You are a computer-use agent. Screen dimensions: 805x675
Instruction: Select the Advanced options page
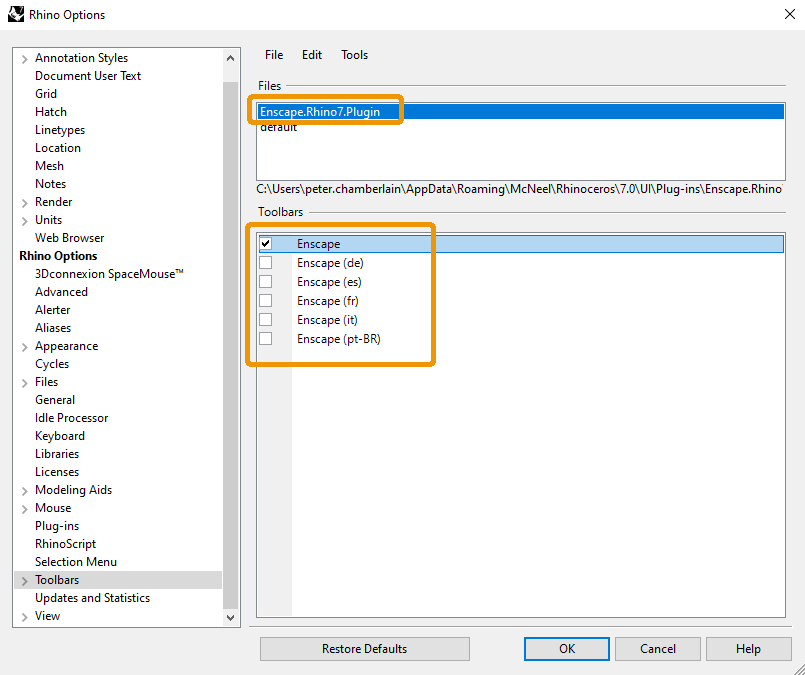[x=61, y=292]
